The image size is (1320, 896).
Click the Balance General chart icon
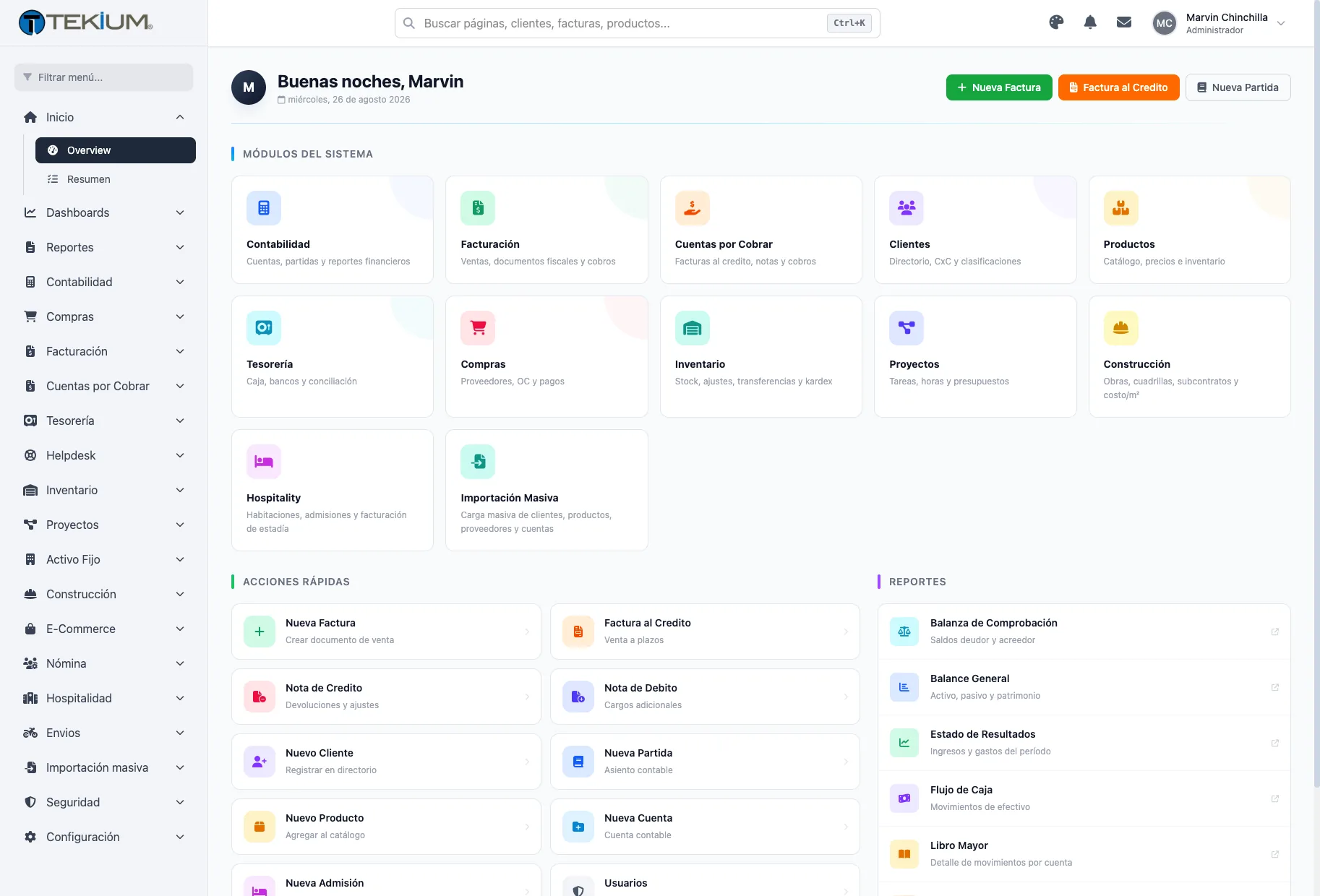coord(904,687)
